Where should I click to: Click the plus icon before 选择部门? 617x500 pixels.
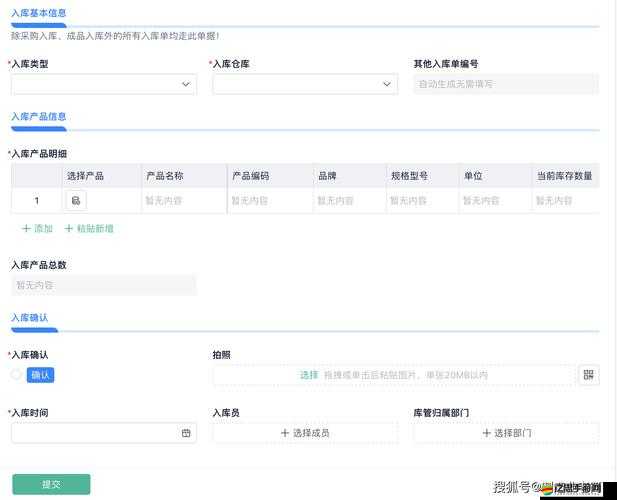click(x=486, y=433)
